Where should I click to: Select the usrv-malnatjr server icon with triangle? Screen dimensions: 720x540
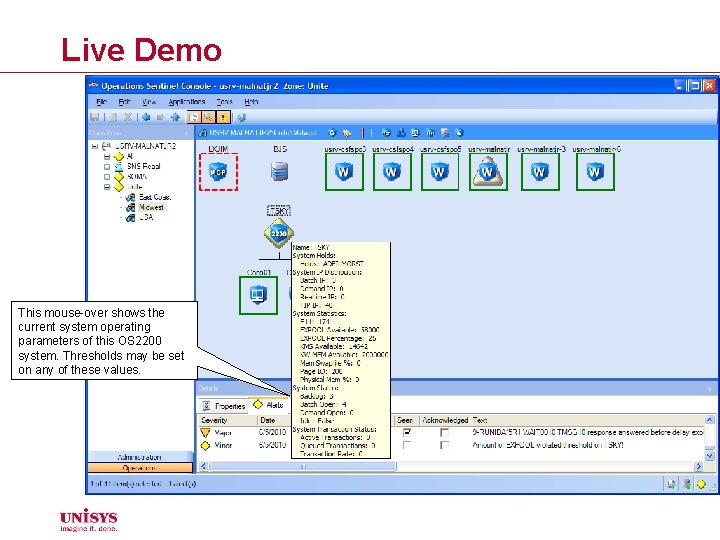(x=488, y=172)
